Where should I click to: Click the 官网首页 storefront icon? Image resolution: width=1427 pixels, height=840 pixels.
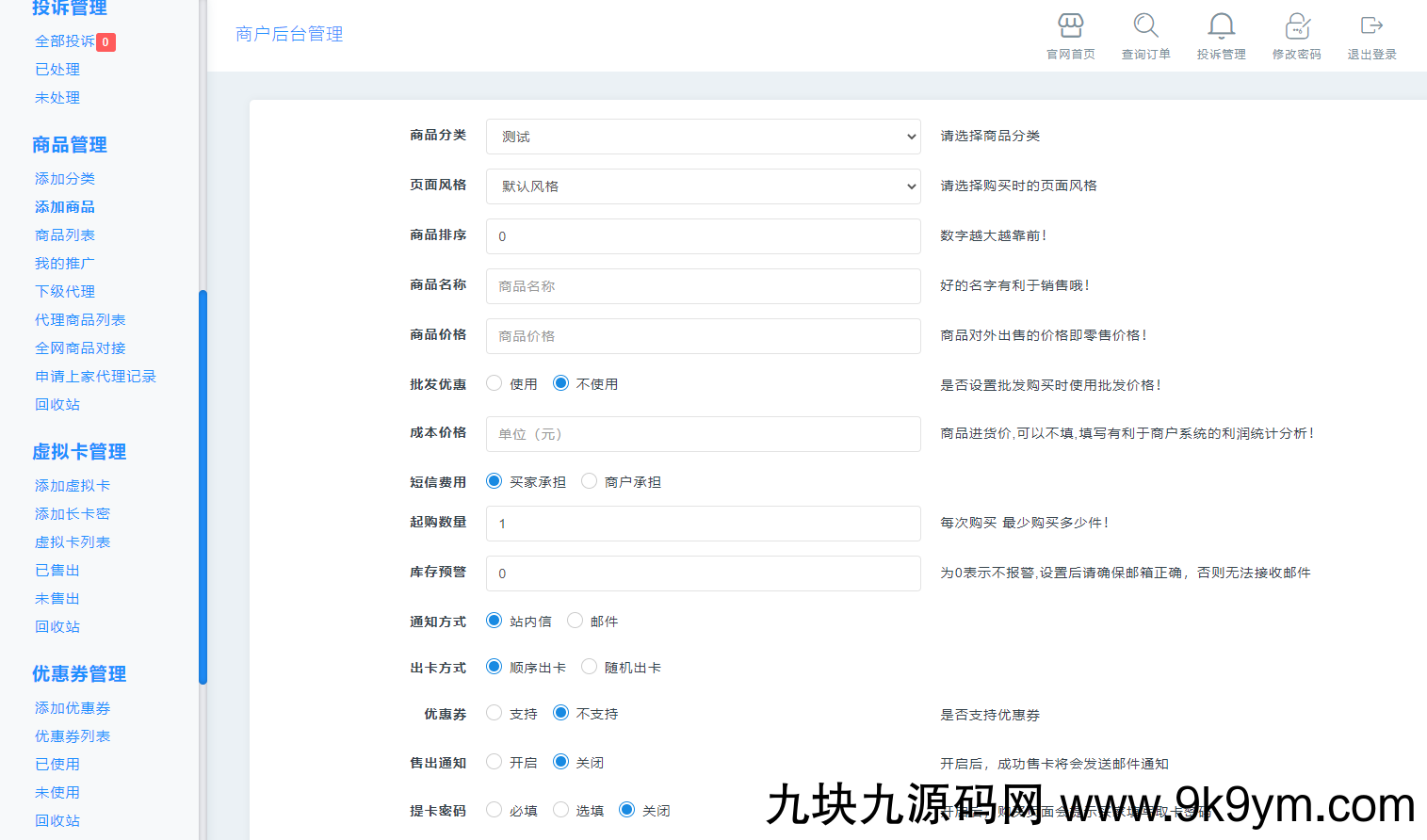click(x=1070, y=26)
